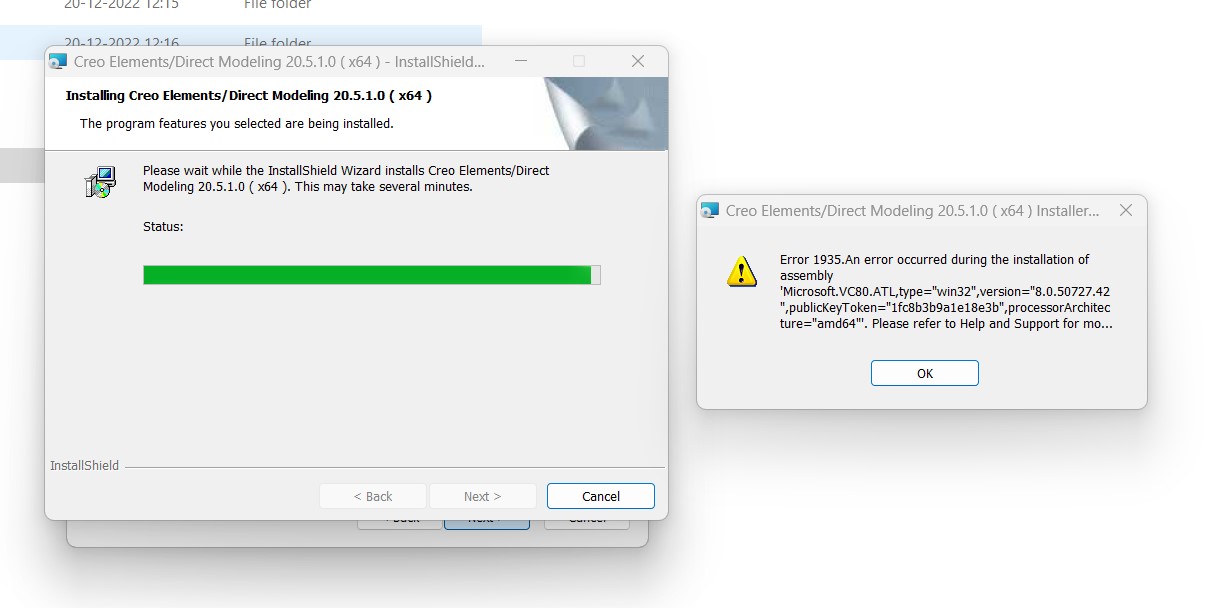
Task: Cancel the Creo Elements installation
Action: [x=601, y=496]
